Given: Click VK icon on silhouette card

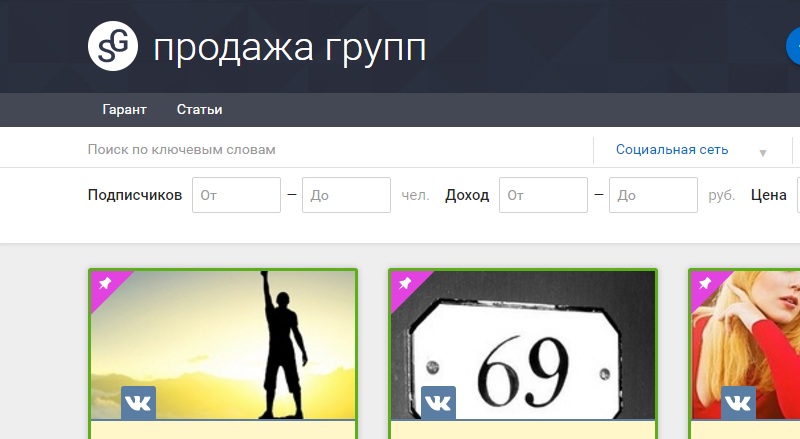Looking at the screenshot, I should click(x=138, y=403).
